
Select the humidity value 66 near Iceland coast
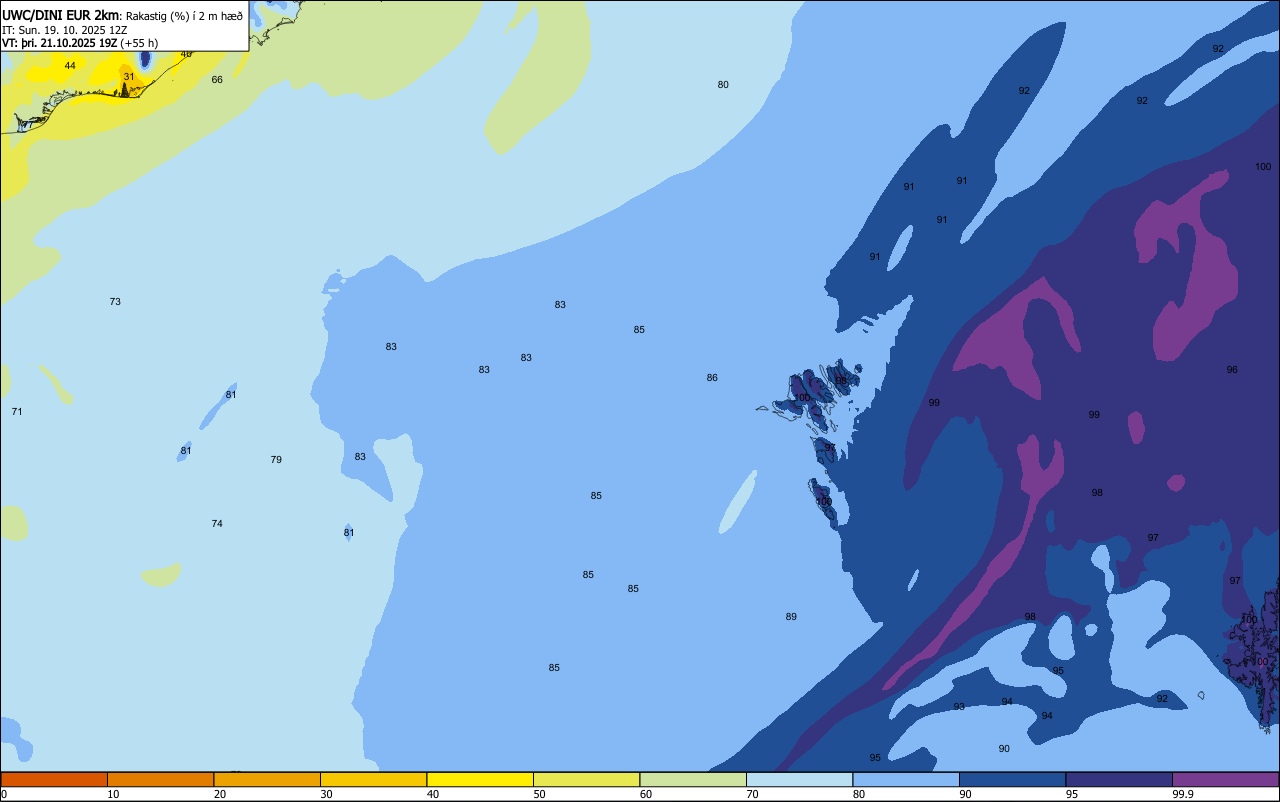[217, 79]
